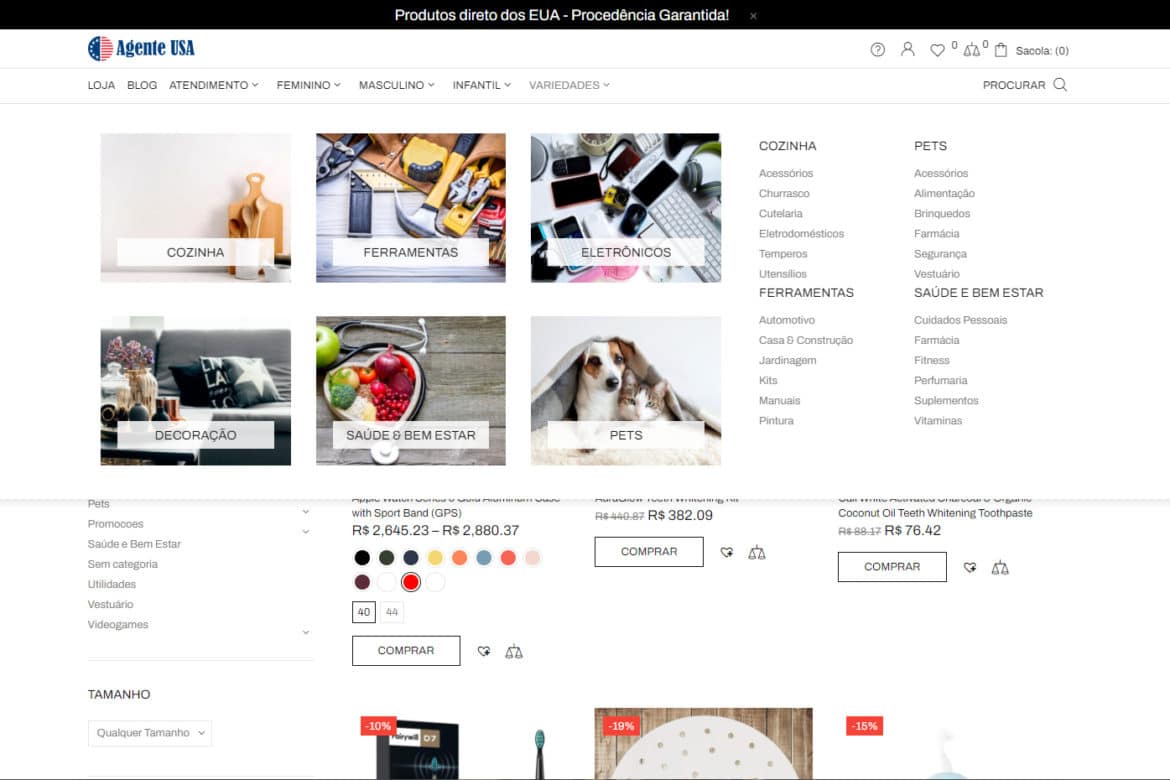
Task: Add Apple Watch to wishlist heart icon
Action: (484, 652)
